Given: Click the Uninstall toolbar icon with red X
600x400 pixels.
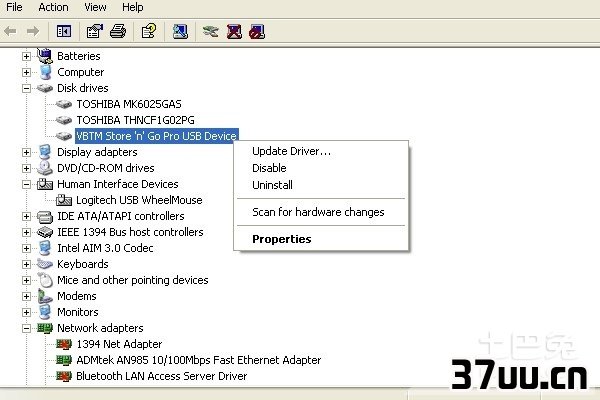Looking at the screenshot, I should click(x=234, y=31).
